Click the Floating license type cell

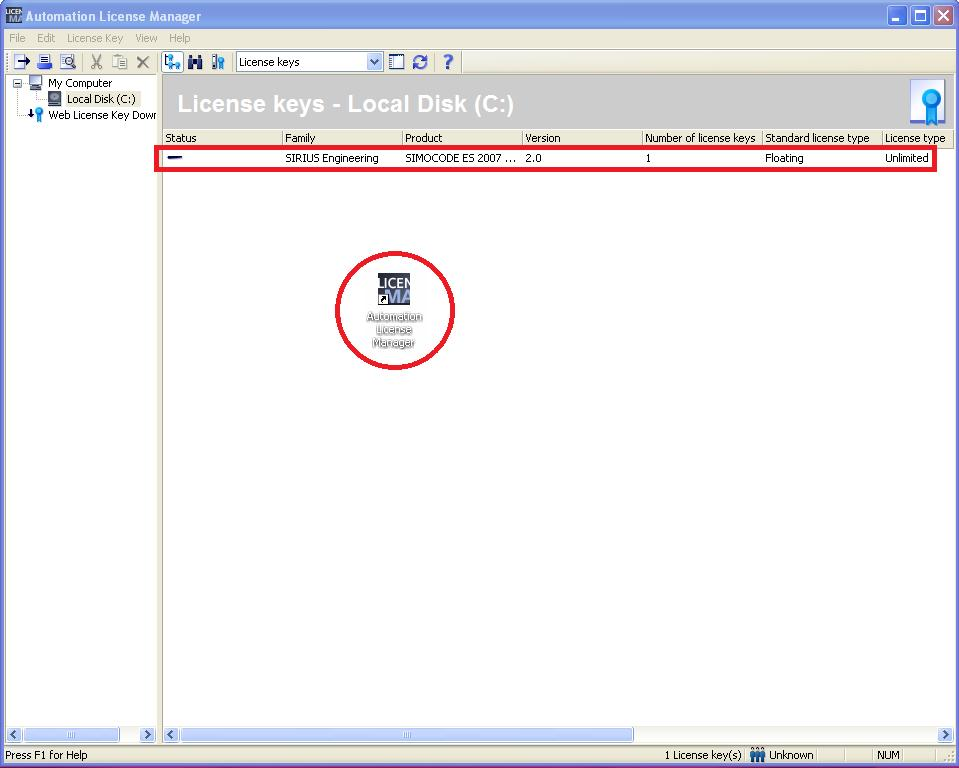pos(784,158)
